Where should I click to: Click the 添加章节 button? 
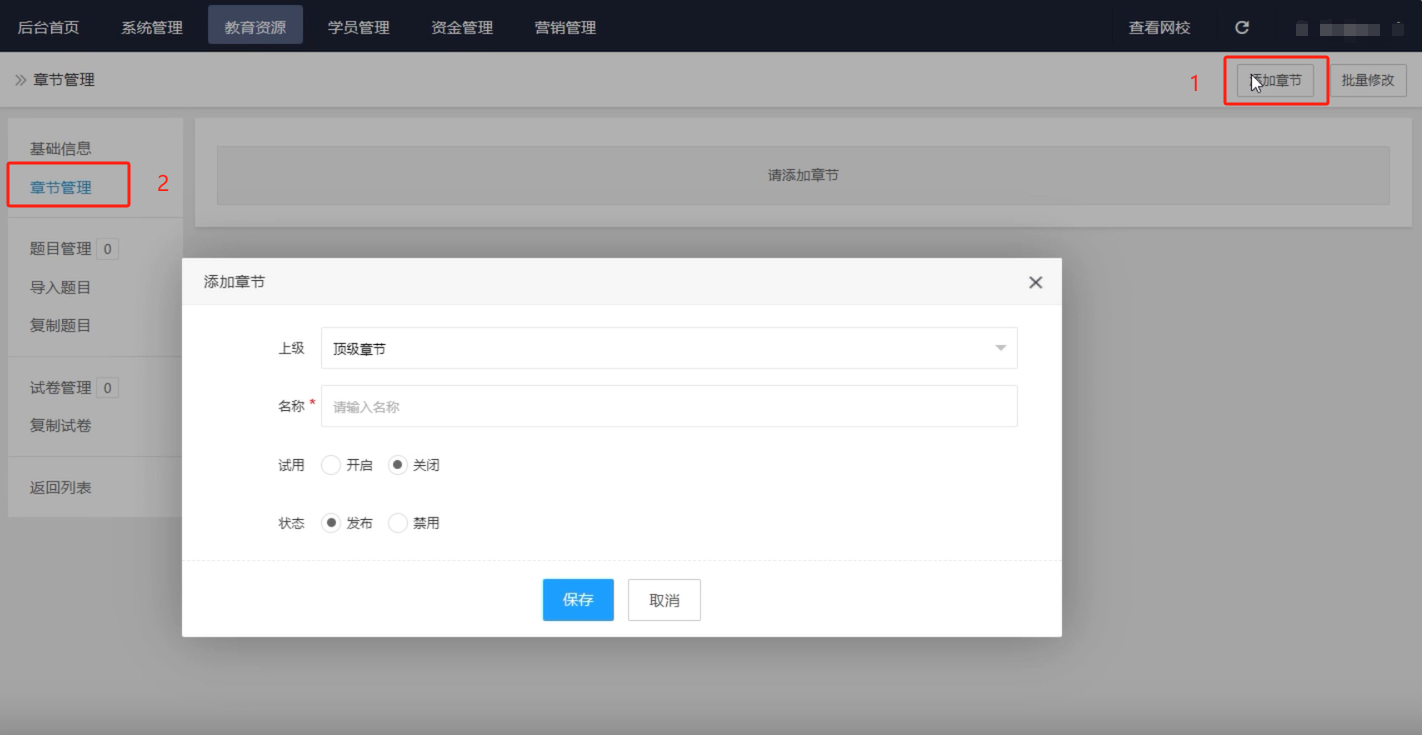click(x=1275, y=80)
